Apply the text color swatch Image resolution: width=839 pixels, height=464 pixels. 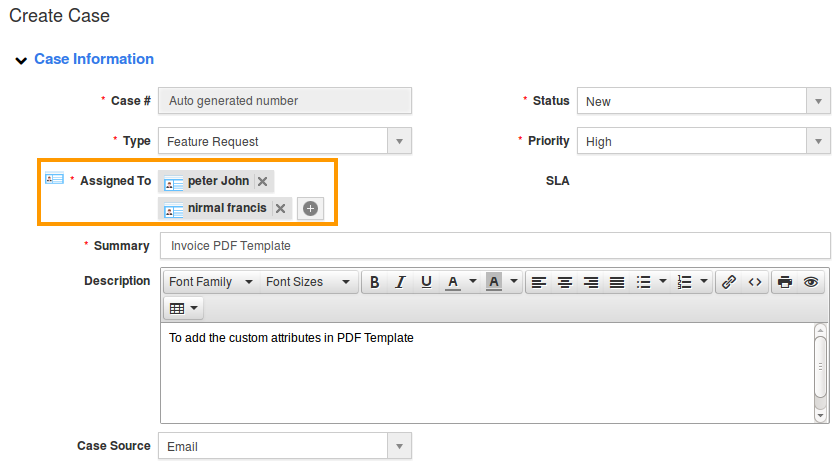point(452,282)
